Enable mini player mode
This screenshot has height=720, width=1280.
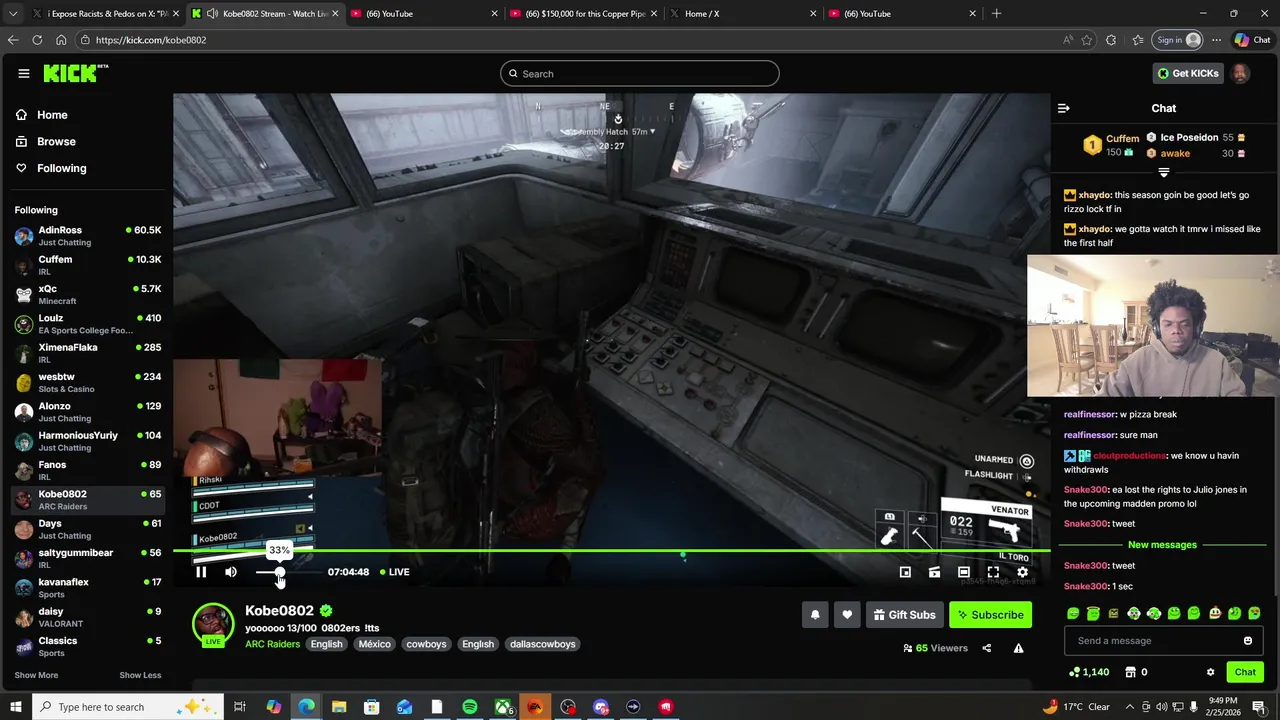pos(905,572)
